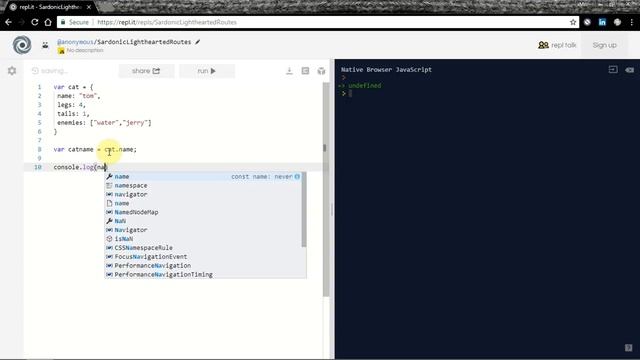640x360 pixels.
Task: Go to browser home page
Action: (x=48, y=22)
